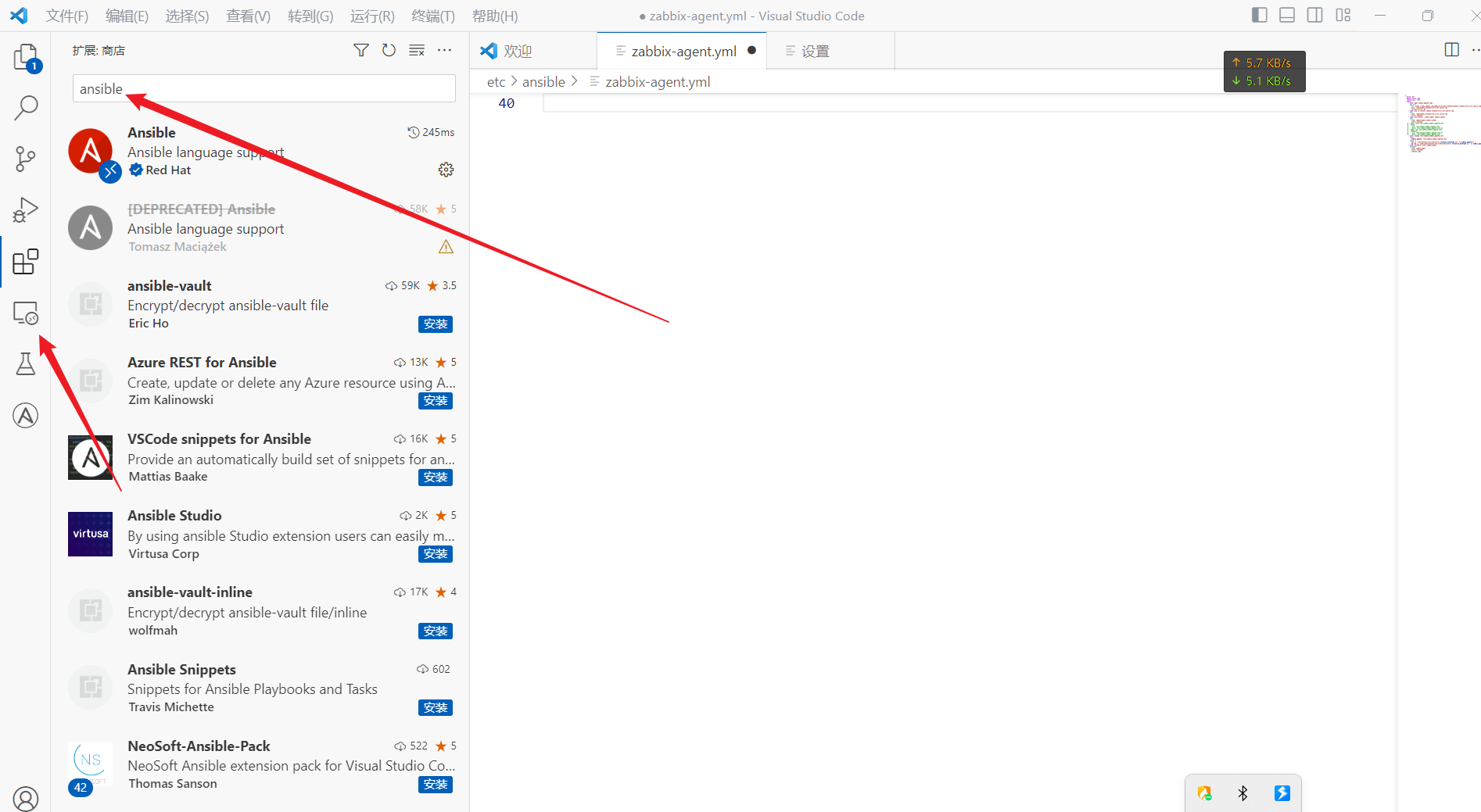Select breadcrumb folder etc
Screen dimensions: 1481x812
tap(496, 82)
